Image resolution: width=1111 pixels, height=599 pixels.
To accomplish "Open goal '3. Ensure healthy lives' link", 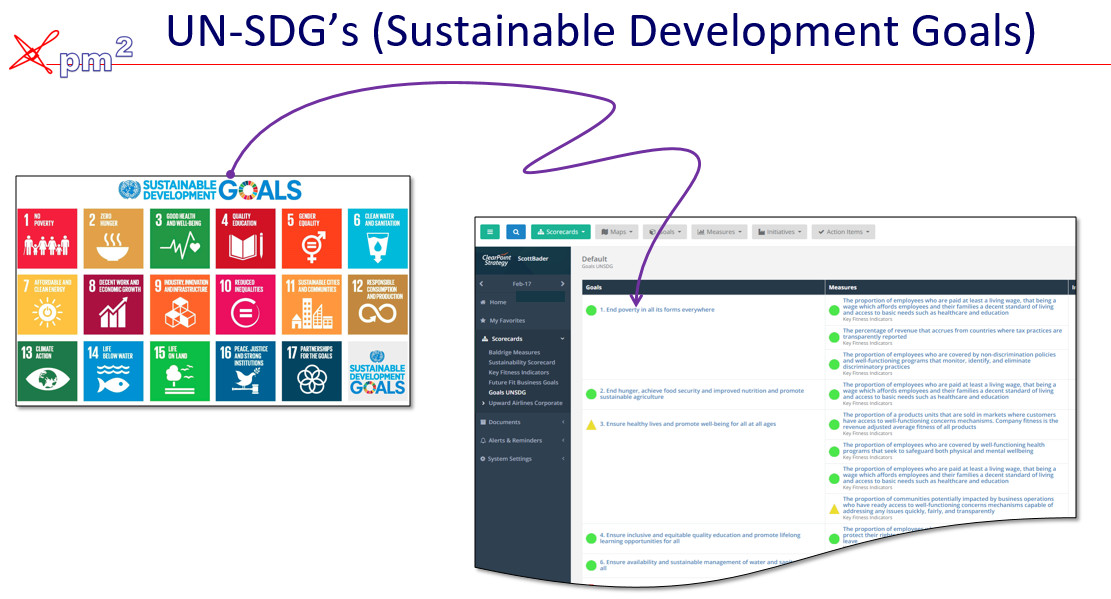I will click(x=687, y=424).
